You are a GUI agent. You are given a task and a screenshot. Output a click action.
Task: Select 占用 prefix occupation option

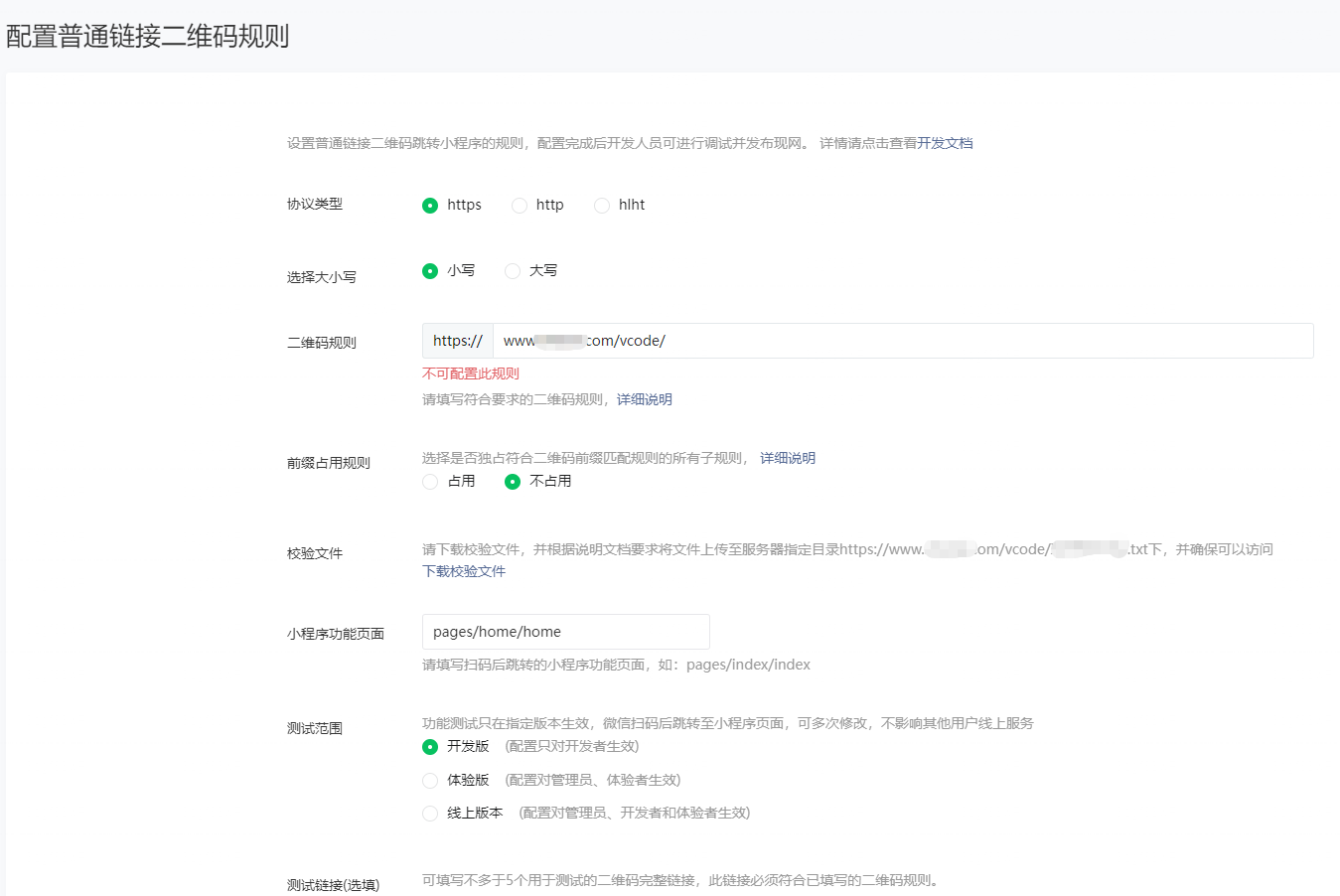[430, 482]
